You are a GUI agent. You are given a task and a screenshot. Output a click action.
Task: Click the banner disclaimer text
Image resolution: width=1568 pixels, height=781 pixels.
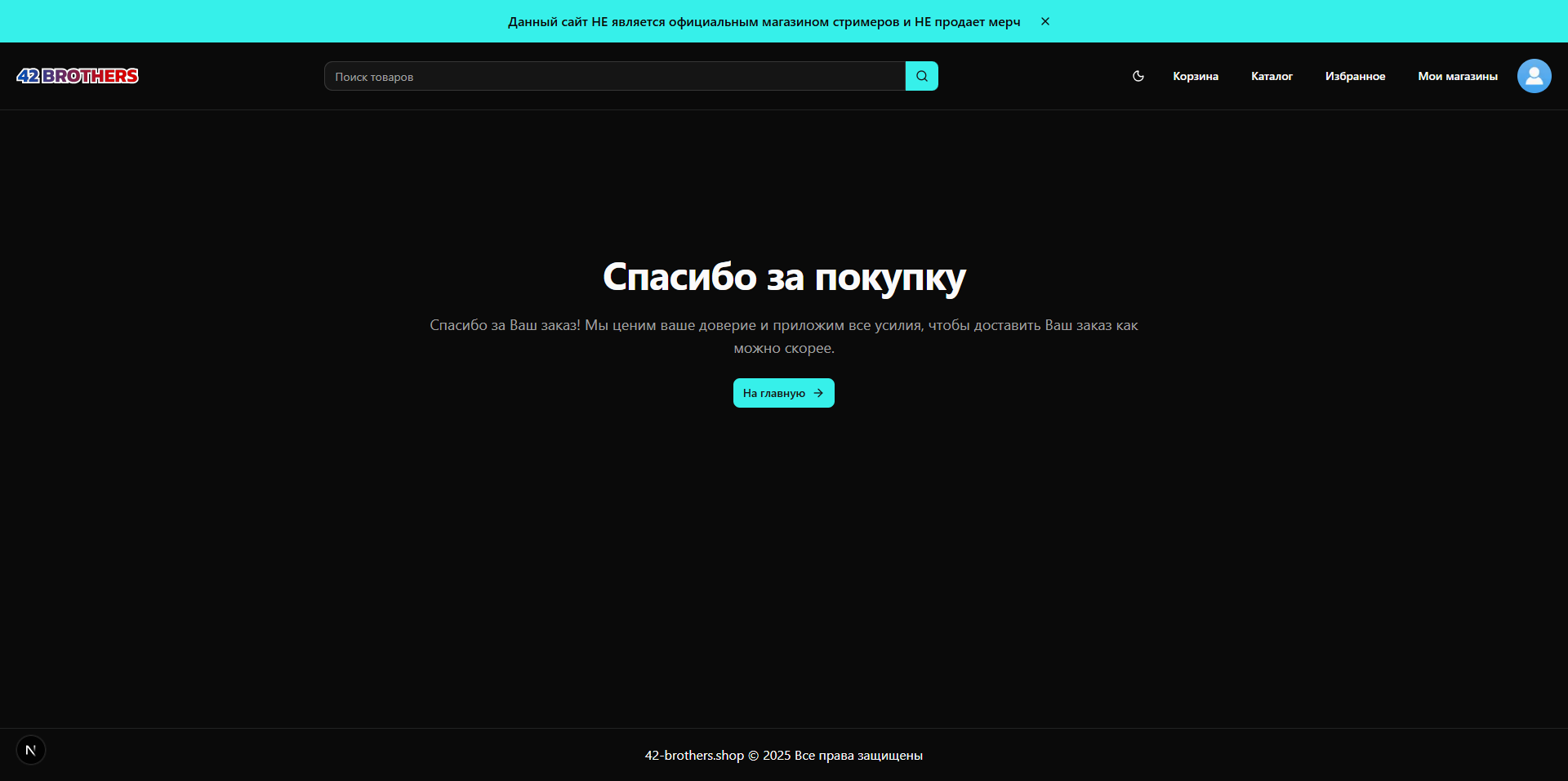tap(764, 22)
